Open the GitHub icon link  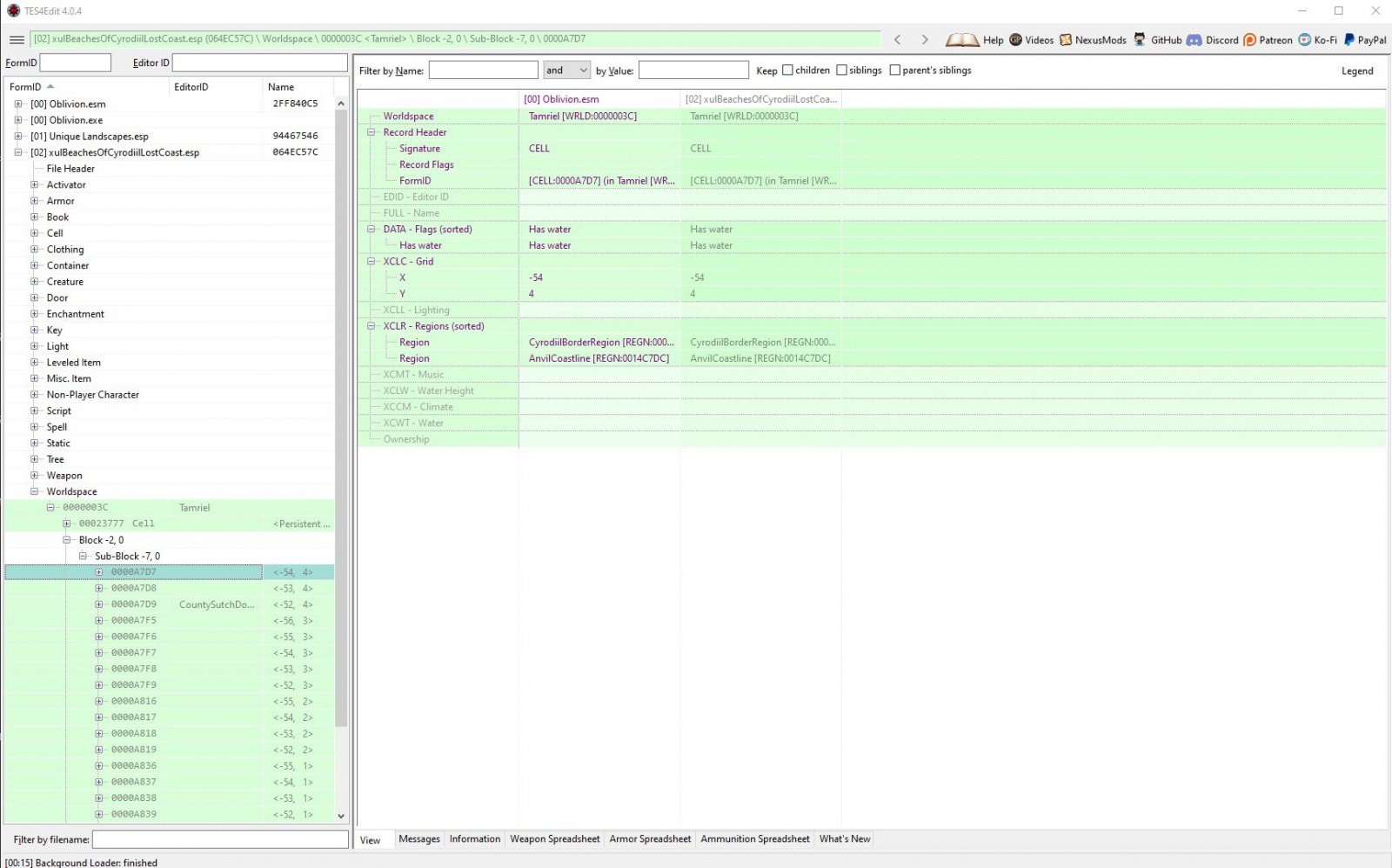point(1140,40)
